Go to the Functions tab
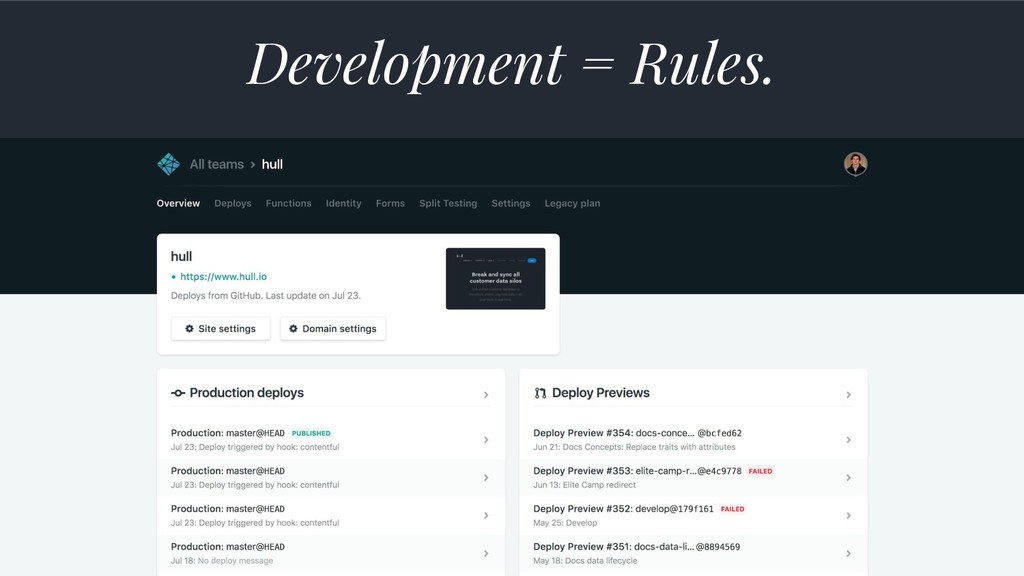Viewport: 1024px width, 576px height. (289, 203)
